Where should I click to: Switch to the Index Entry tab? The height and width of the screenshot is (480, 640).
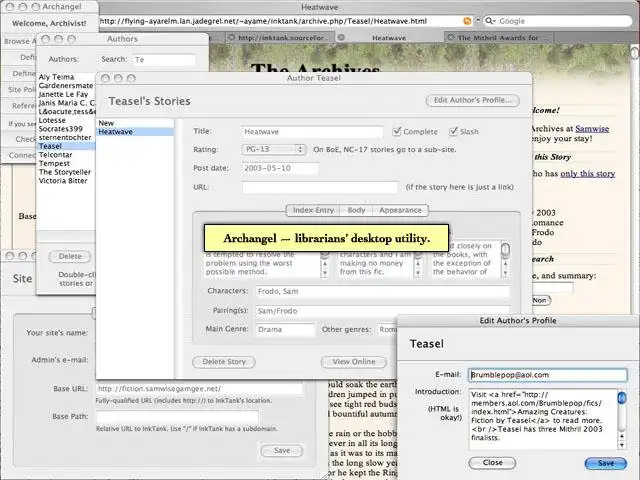point(313,210)
